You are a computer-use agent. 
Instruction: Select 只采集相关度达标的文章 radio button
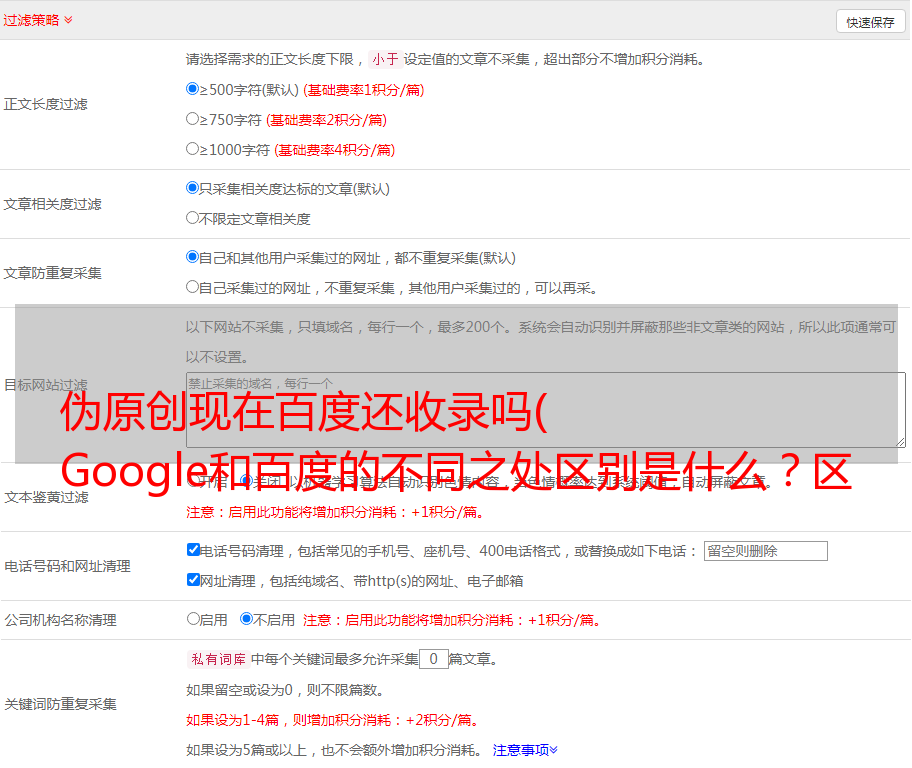[x=192, y=188]
